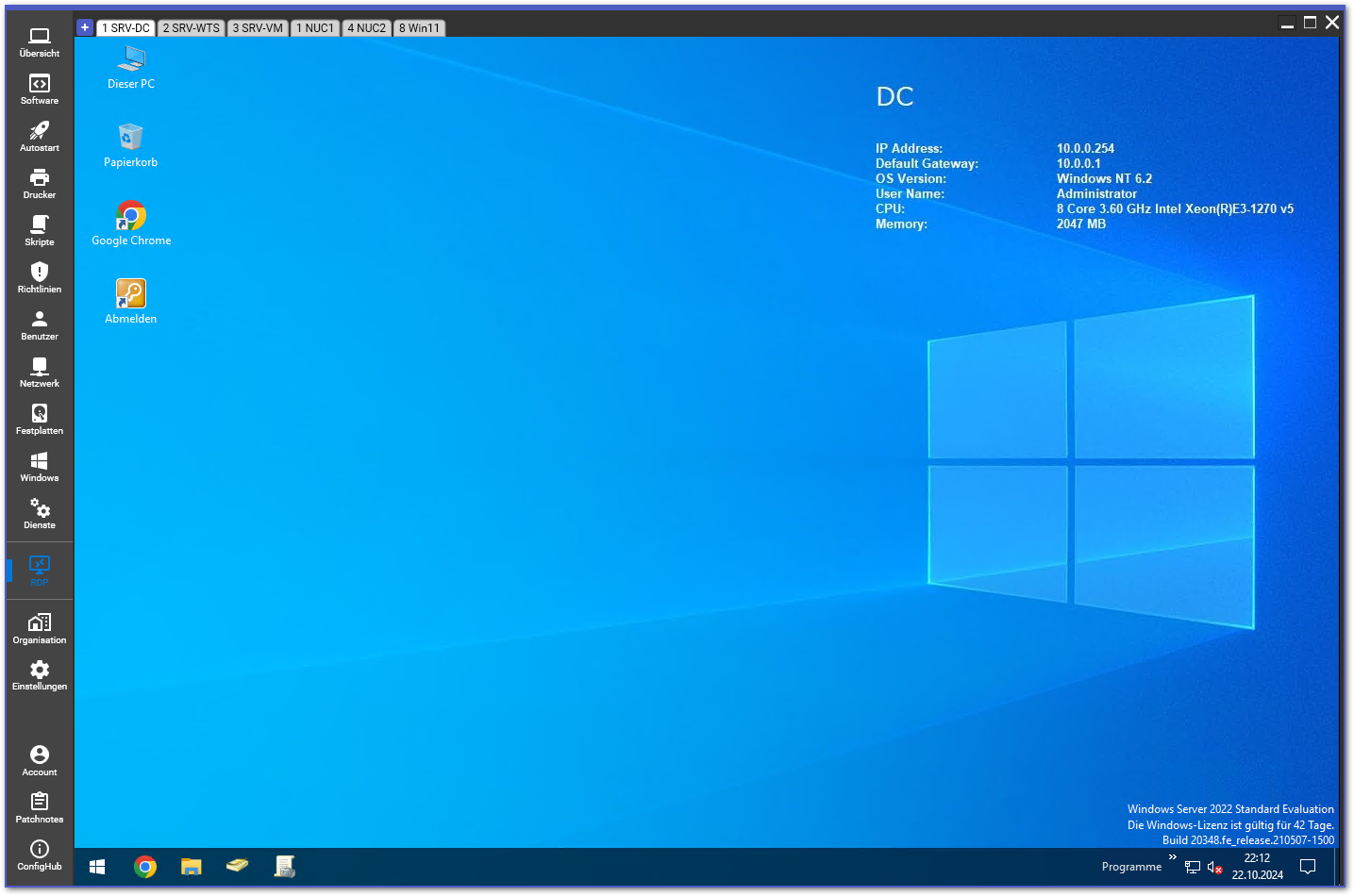Switch to the 1 SRV-DC tab
The image size is (1354, 896).
pyautogui.click(x=125, y=28)
